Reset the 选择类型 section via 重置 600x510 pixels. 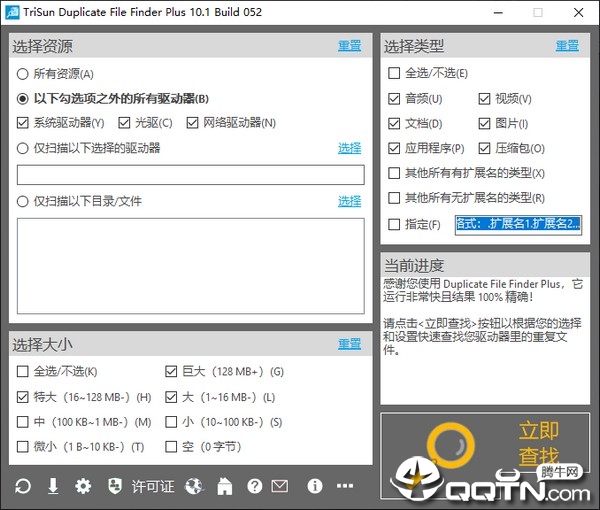coord(567,46)
